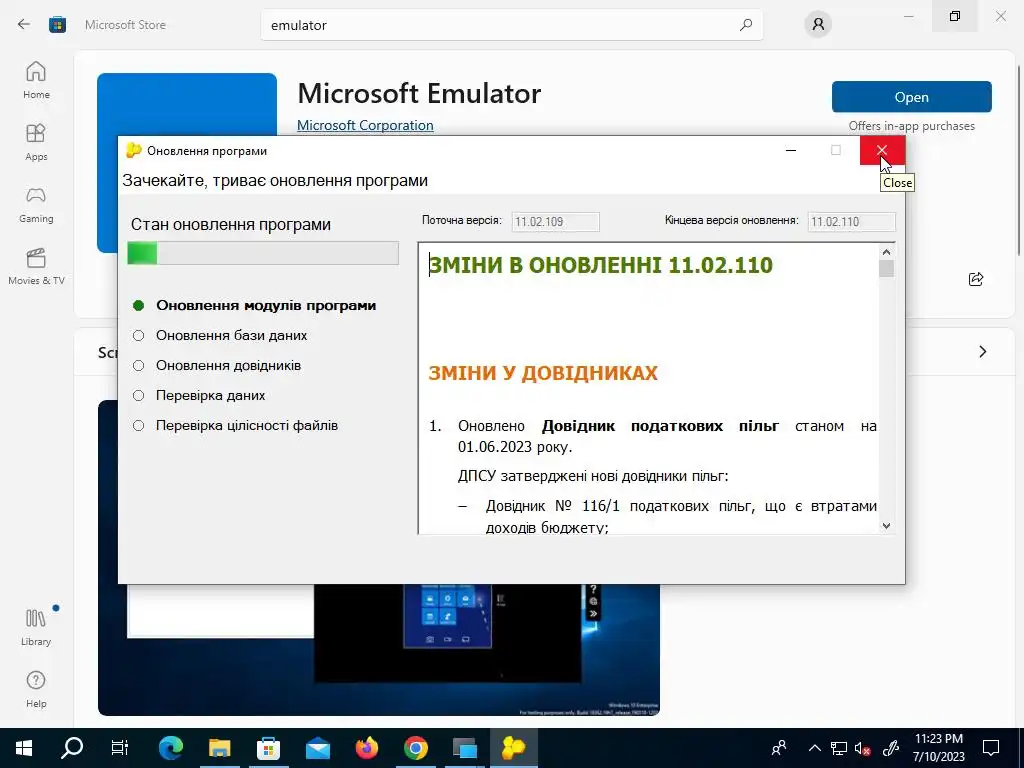Click the Open button for Microsoft Emulator

912,97
